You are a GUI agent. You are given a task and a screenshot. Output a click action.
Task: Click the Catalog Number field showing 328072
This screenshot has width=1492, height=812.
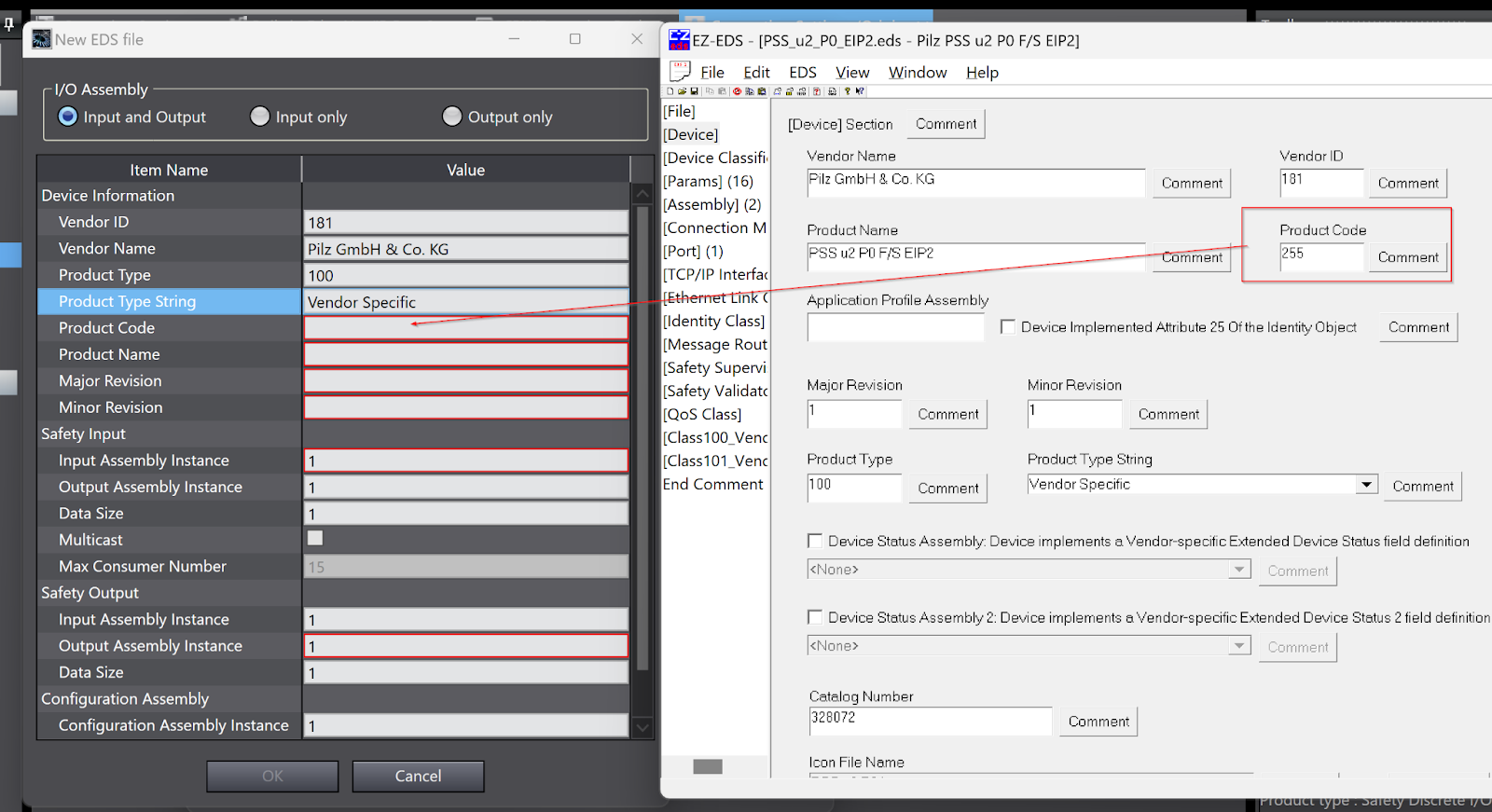click(x=930, y=721)
